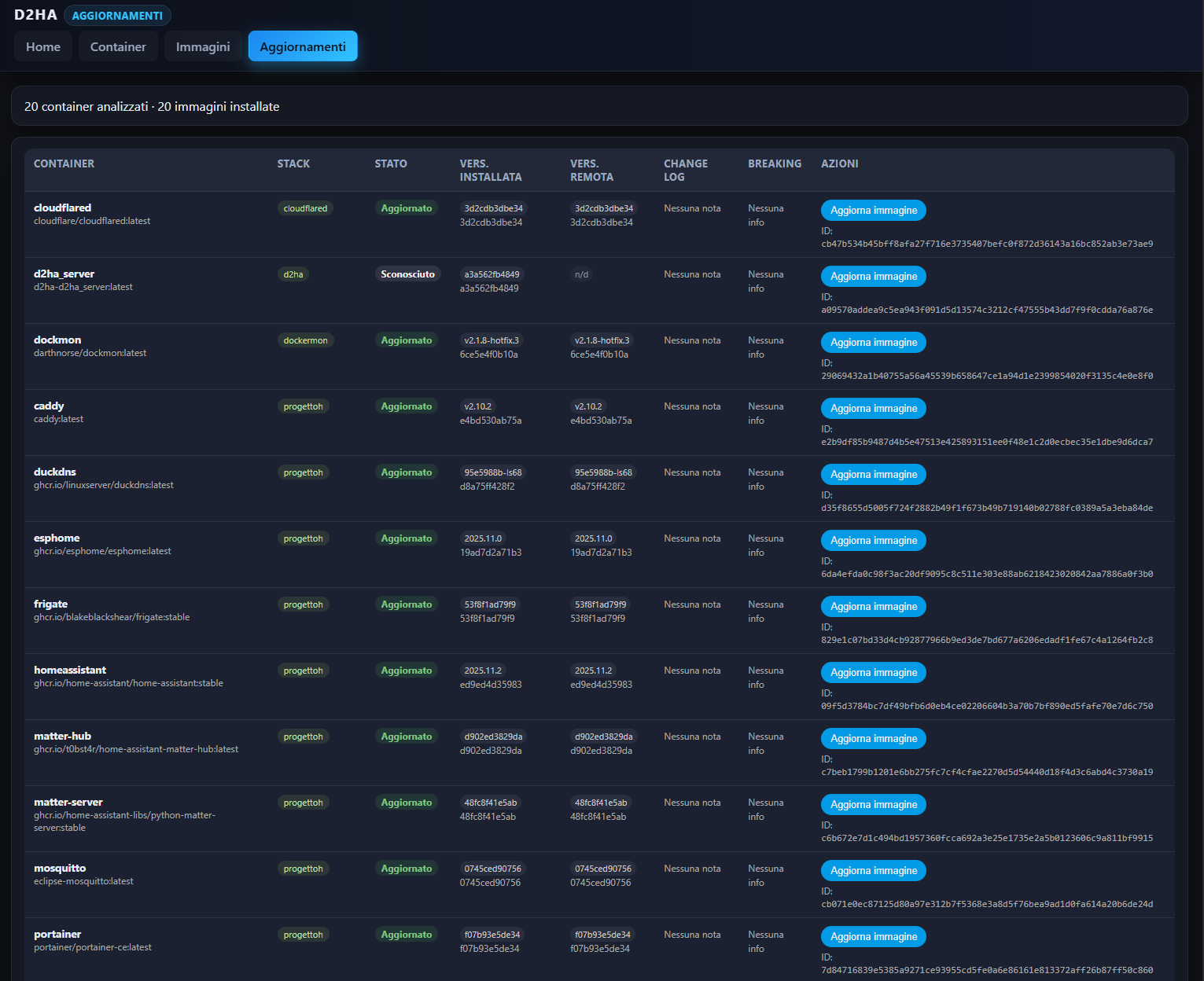Click the STATO column header

391,163
